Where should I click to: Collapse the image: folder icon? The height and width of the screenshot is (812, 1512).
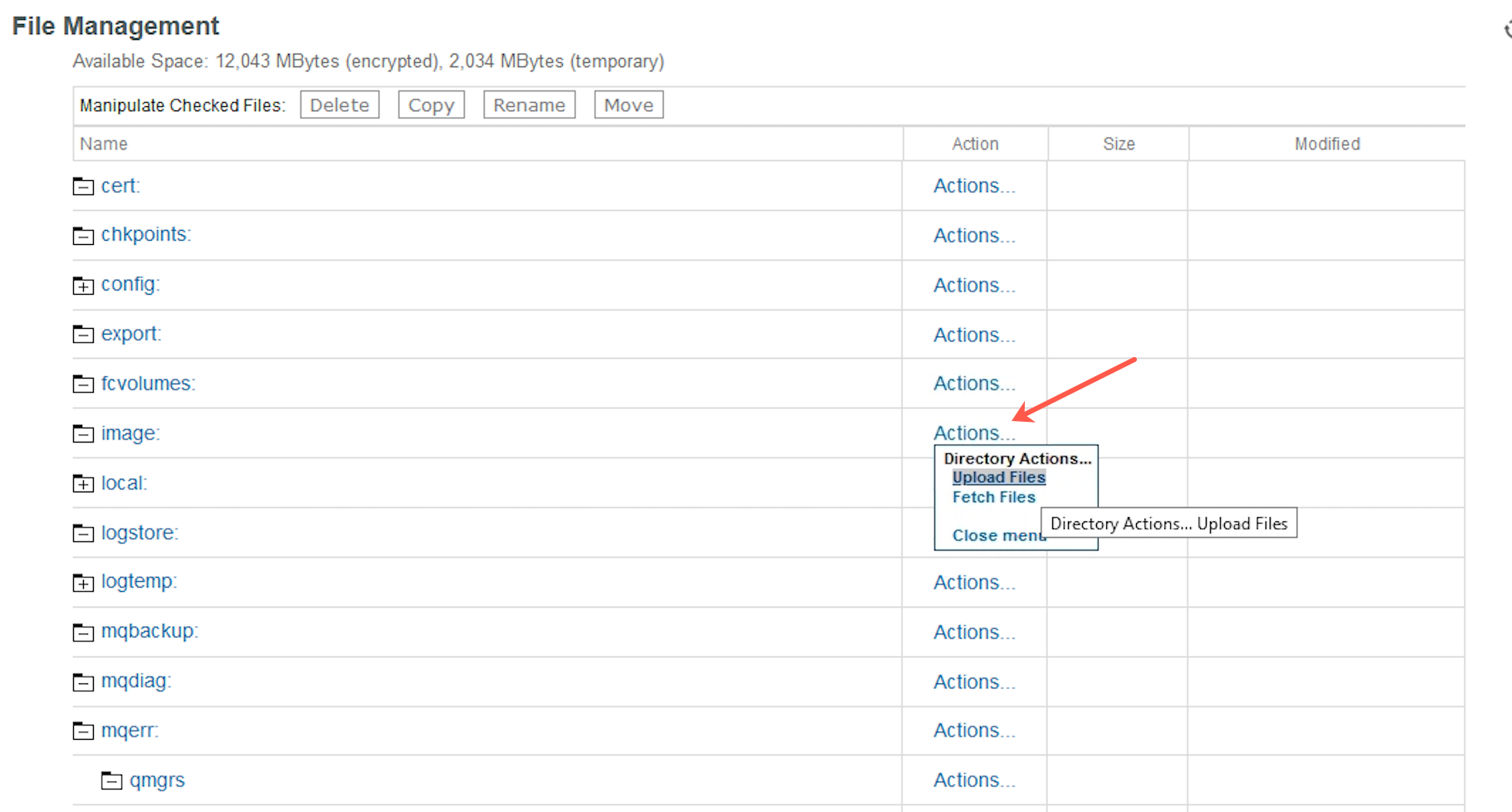83,433
